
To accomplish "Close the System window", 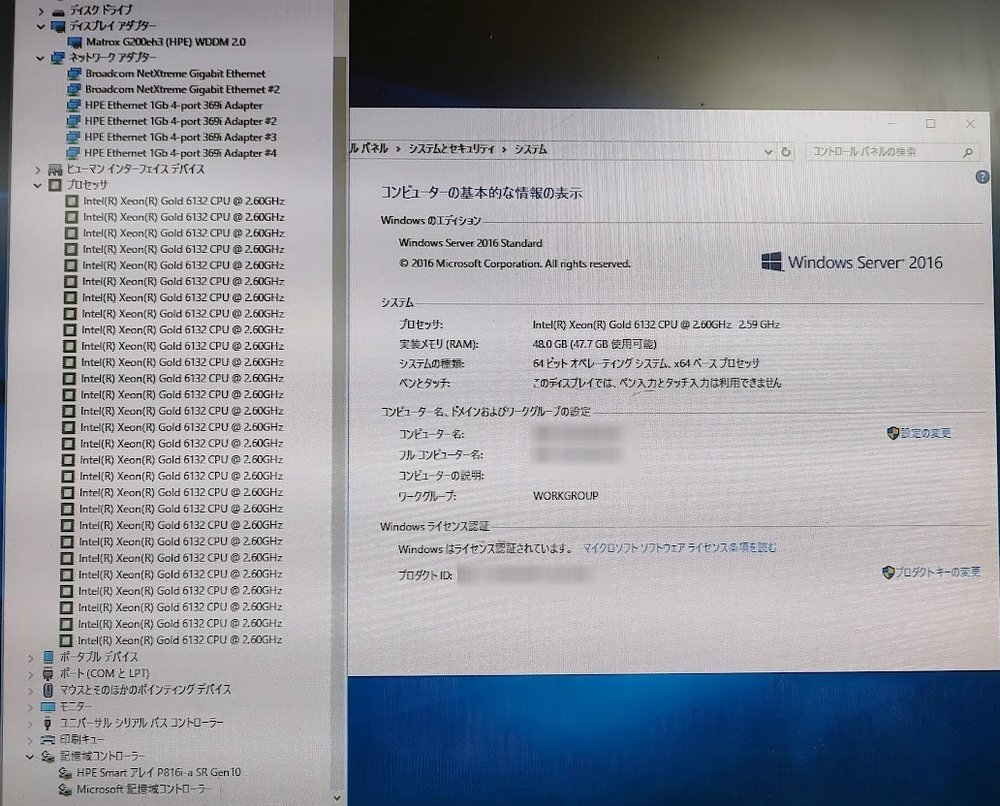I will pos(970,124).
